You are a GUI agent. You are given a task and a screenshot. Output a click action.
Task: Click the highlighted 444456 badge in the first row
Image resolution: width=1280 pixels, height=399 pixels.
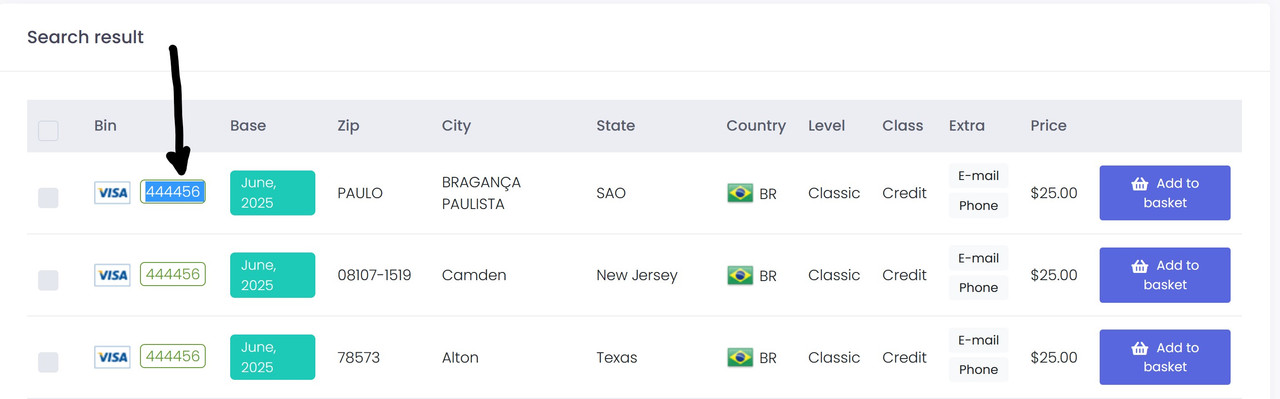pos(173,192)
